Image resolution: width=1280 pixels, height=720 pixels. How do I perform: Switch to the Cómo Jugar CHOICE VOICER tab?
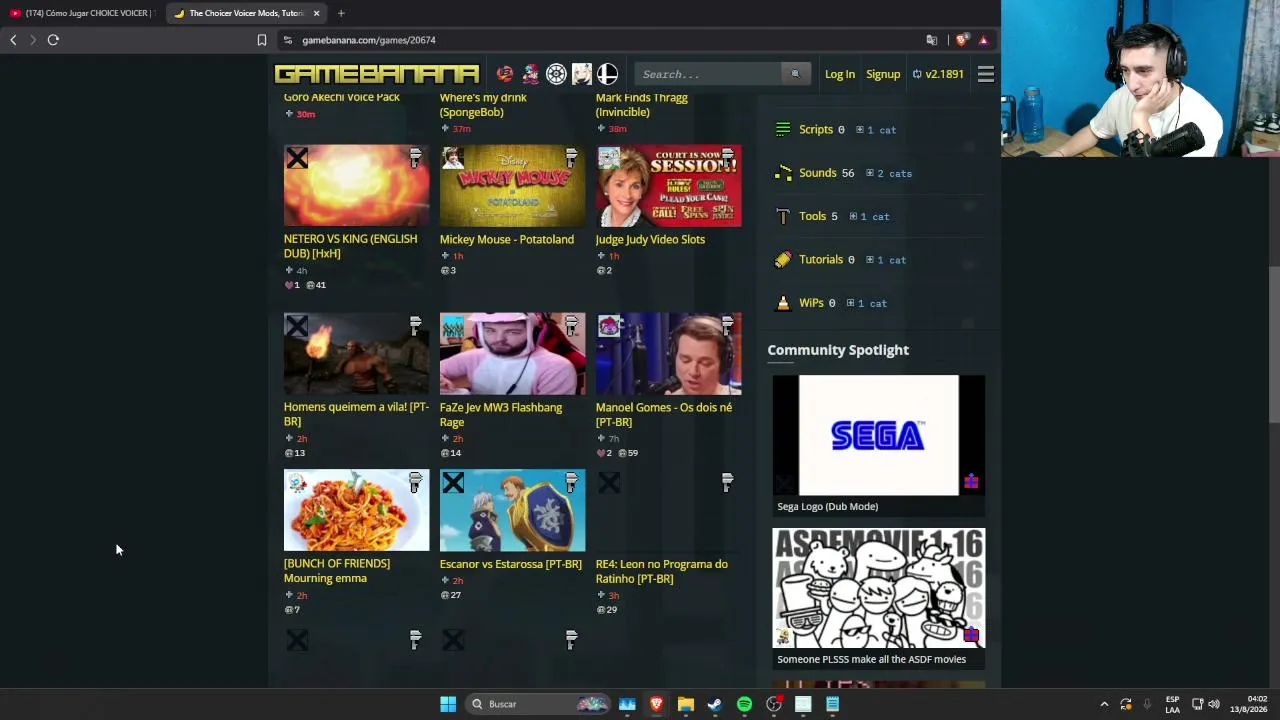(80, 13)
